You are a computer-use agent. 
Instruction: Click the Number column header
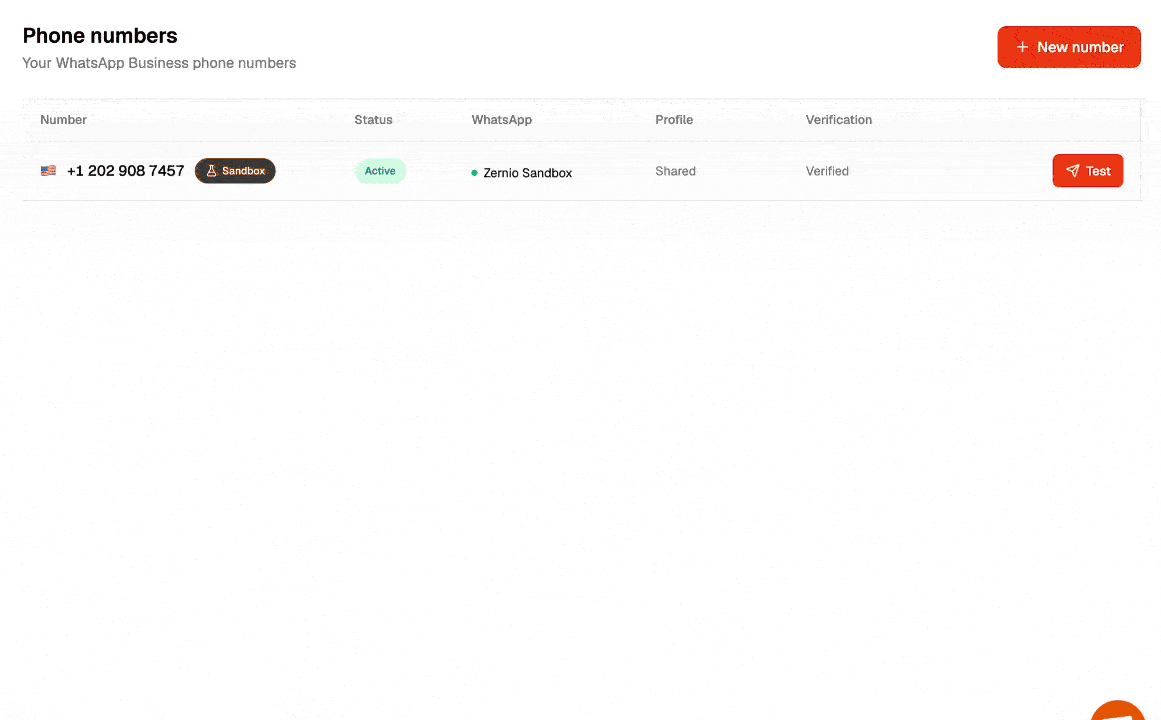[x=63, y=119]
